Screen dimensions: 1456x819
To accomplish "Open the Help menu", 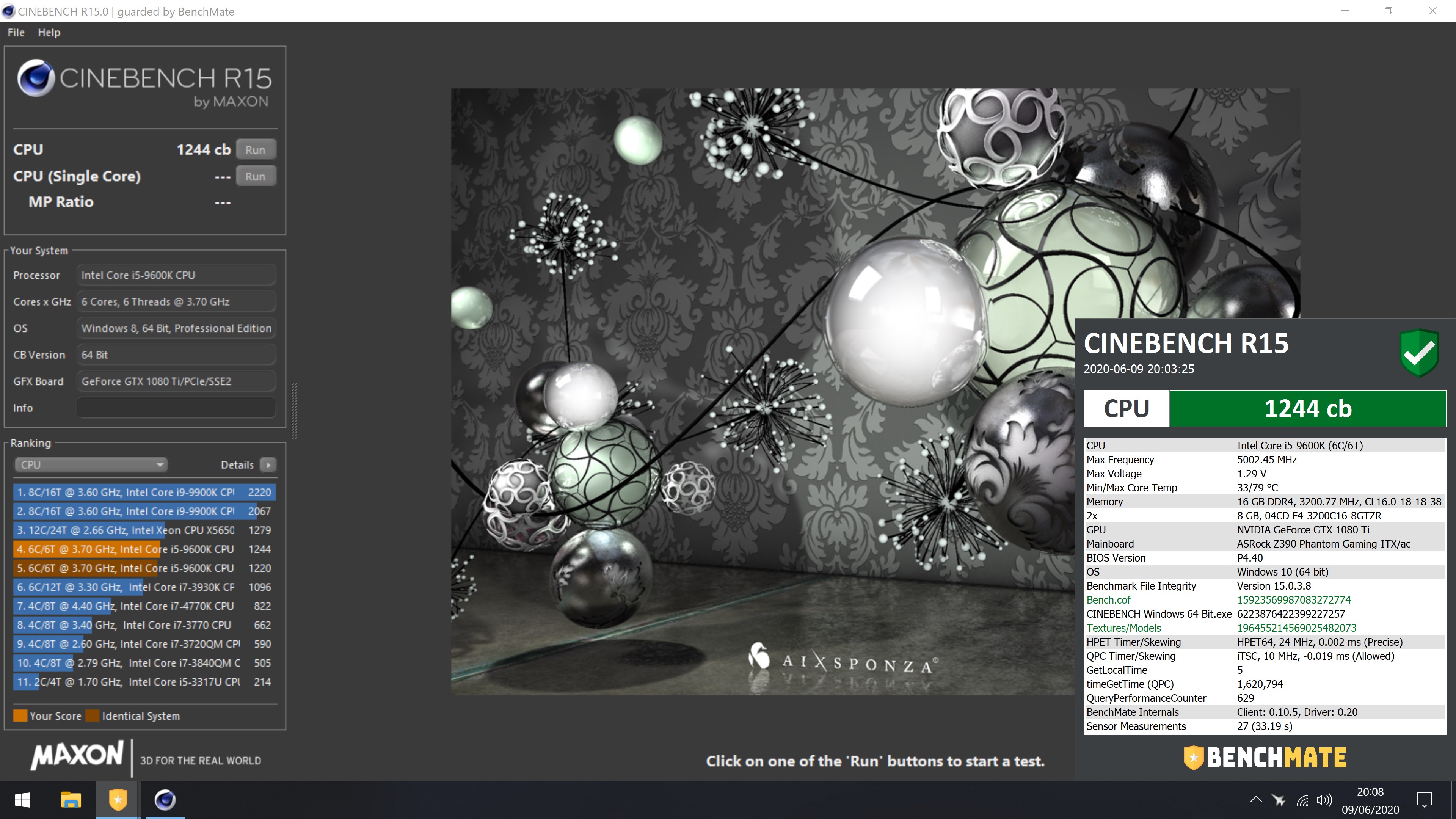I will pos(49,32).
